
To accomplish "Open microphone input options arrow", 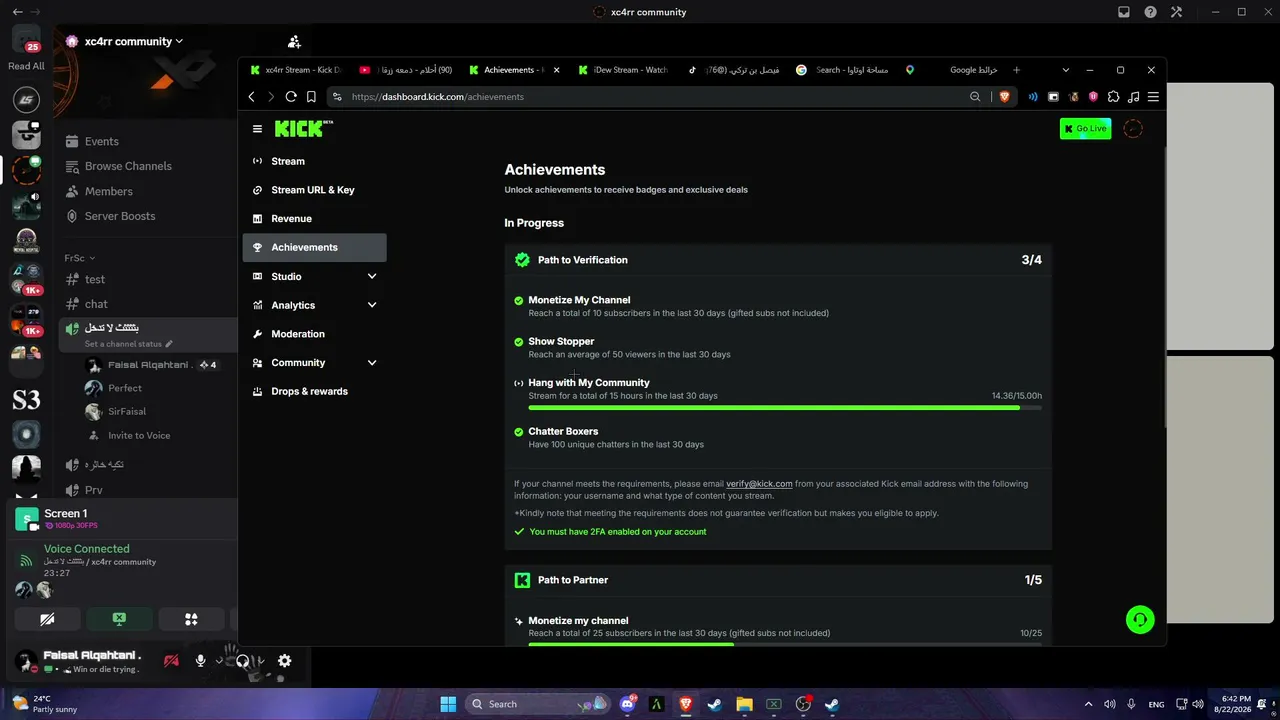I will pyautogui.click(x=218, y=661).
